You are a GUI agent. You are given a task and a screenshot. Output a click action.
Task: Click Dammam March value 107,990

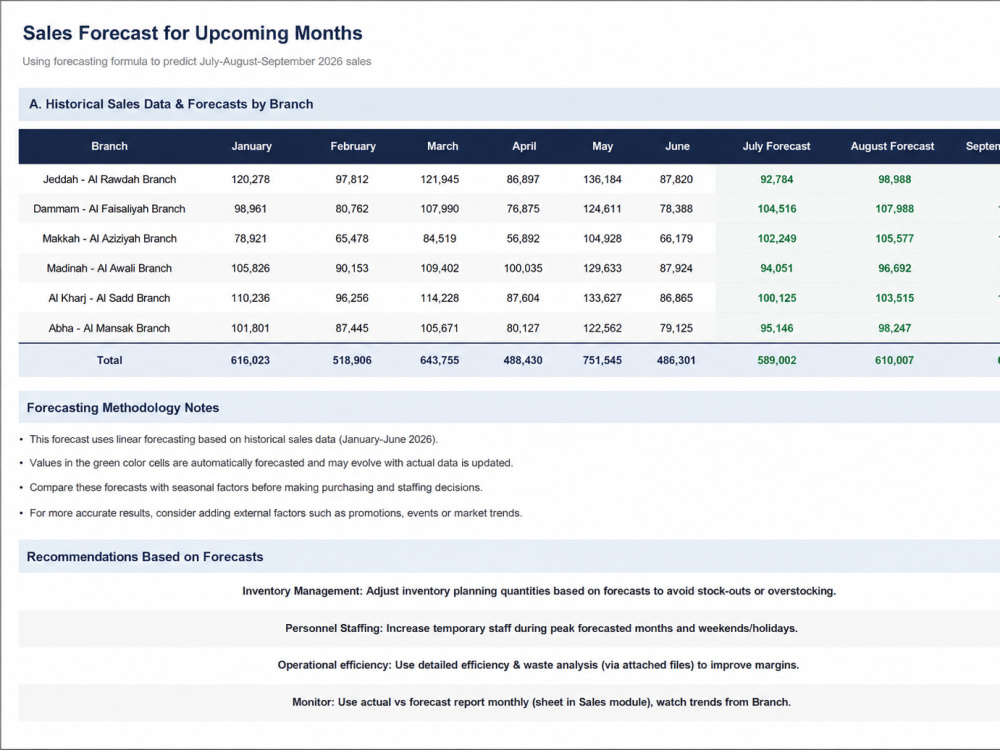439,209
